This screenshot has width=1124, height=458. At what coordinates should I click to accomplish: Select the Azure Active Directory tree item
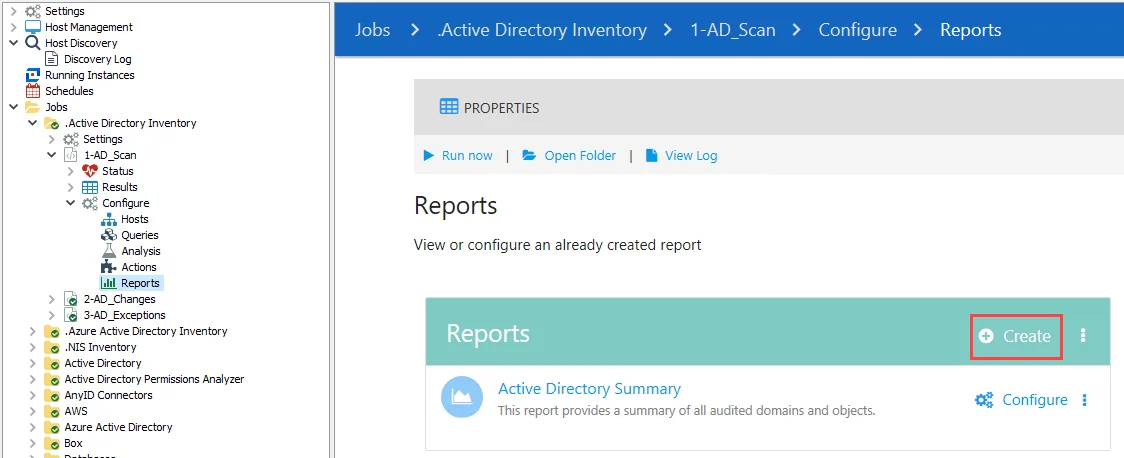pyautogui.click(x=118, y=427)
